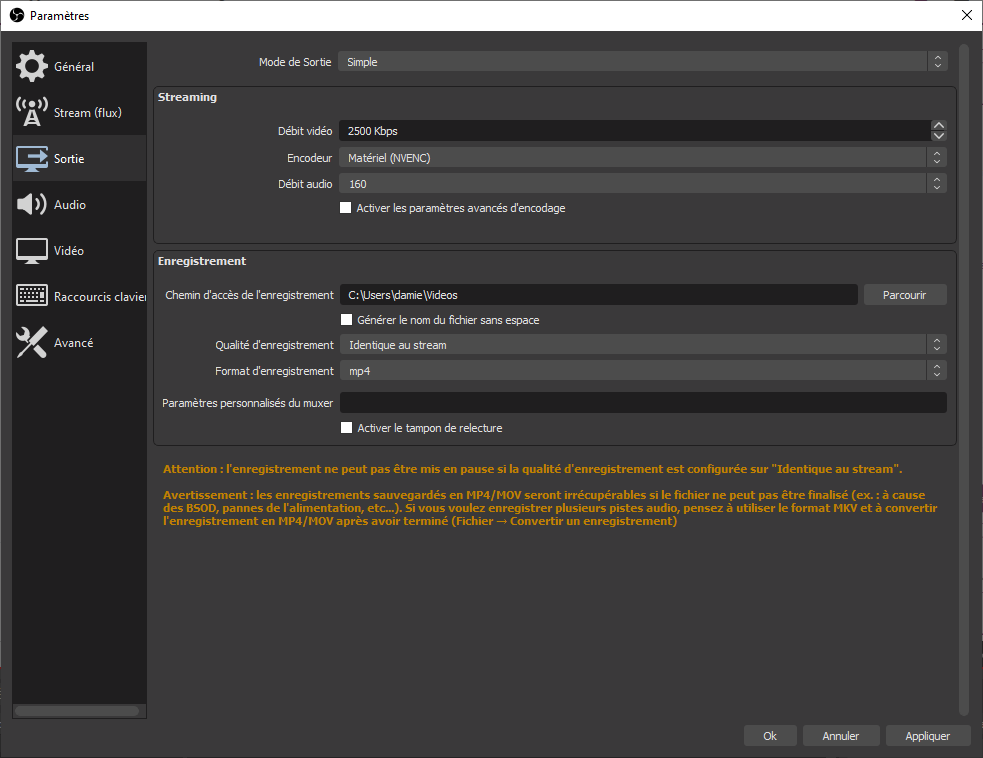Open Raccourcis clavier keyboard icon
Image resolution: width=983 pixels, height=758 pixels.
pos(32,297)
